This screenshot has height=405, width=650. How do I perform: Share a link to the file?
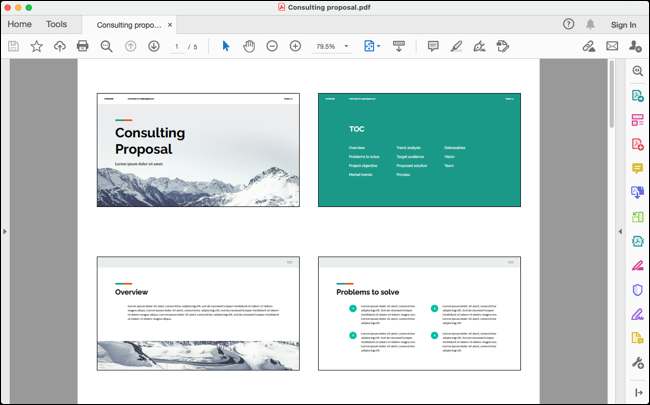589,46
